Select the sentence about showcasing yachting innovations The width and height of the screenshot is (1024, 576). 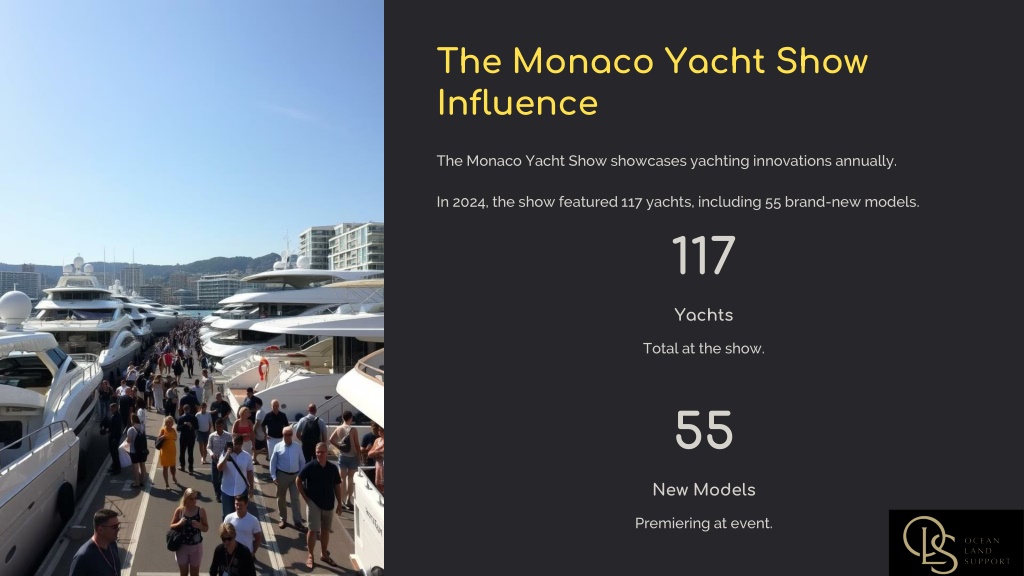coord(666,161)
